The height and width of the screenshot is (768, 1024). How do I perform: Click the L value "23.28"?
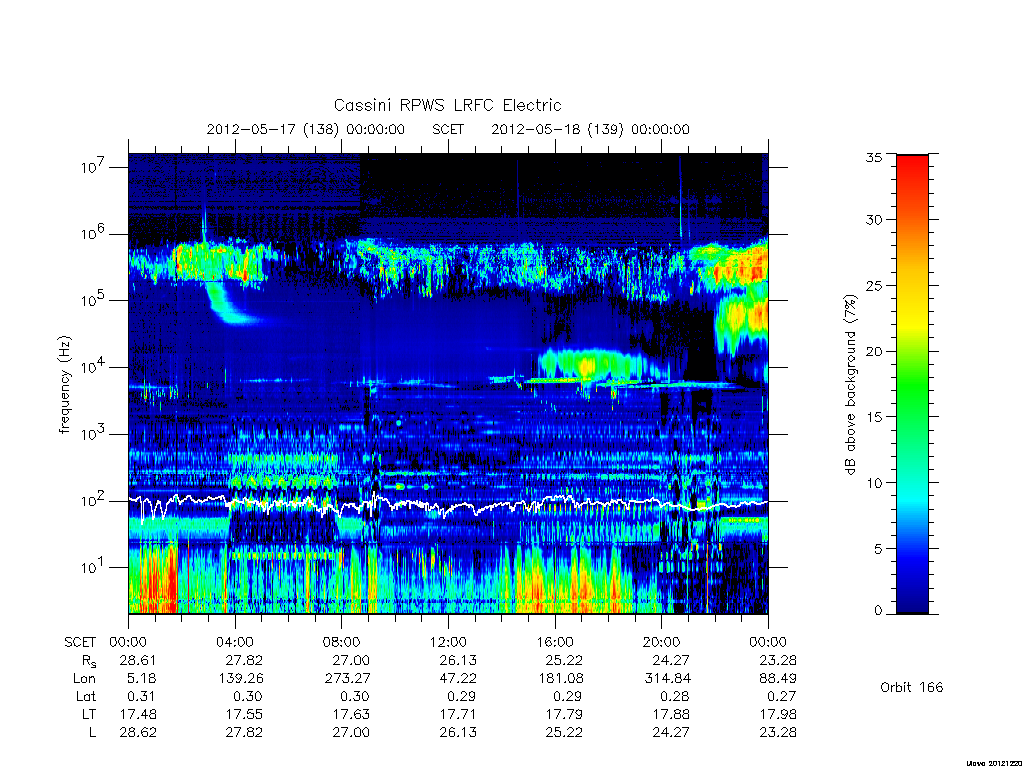778,733
